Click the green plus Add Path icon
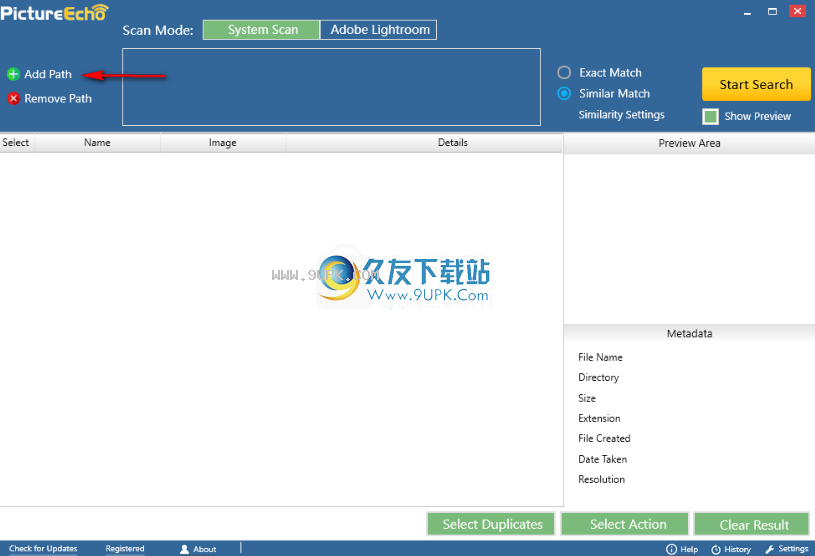This screenshot has width=815, height=556. (x=14, y=74)
